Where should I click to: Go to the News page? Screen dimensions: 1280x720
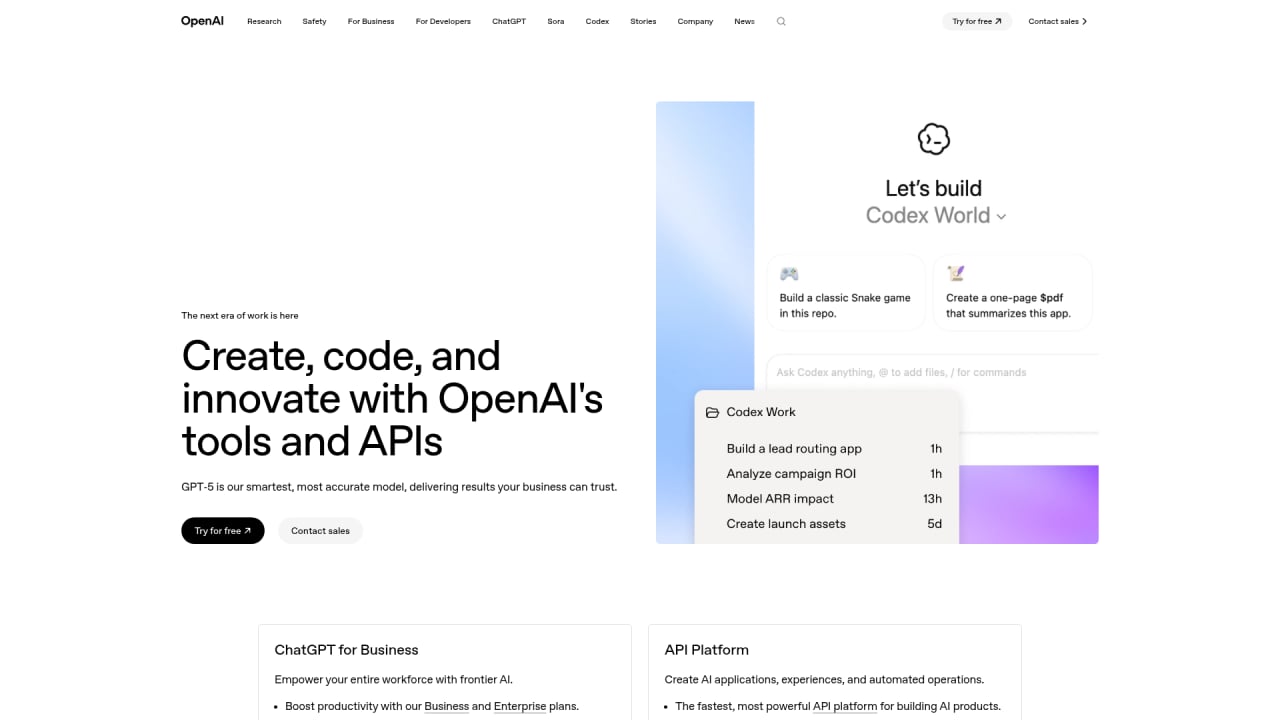tap(744, 21)
